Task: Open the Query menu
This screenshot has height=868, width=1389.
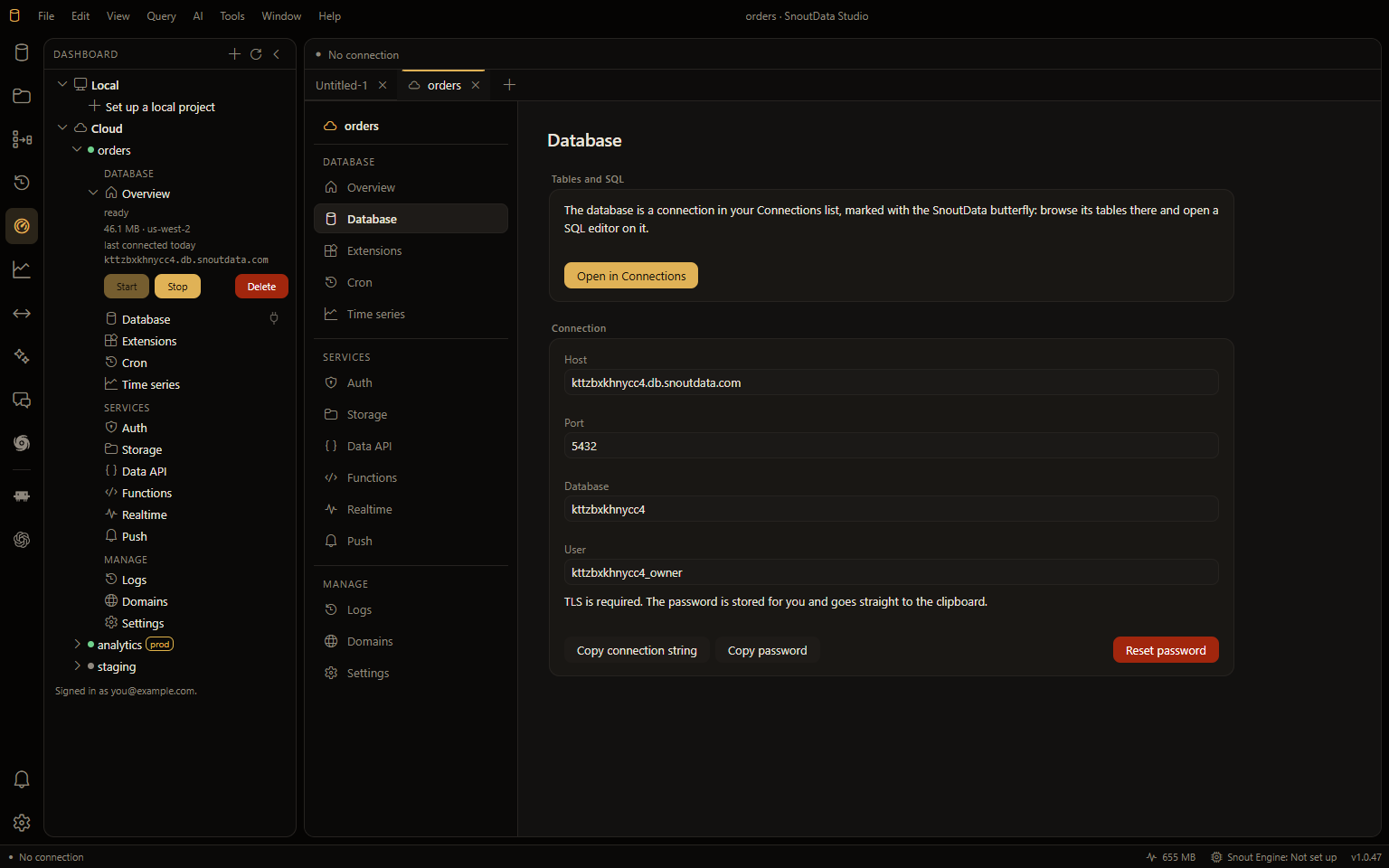Action: pos(161,16)
